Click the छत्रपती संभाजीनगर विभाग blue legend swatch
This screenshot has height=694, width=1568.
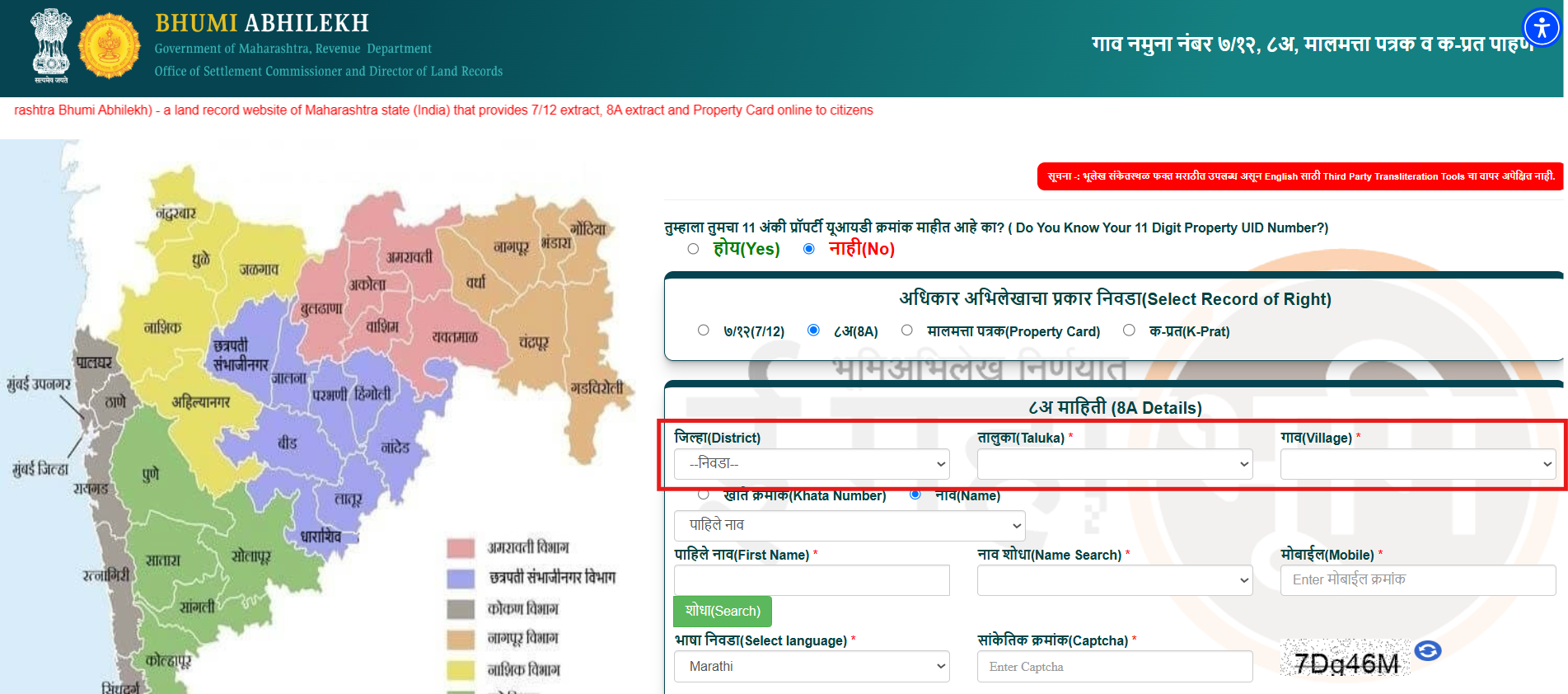tap(461, 579)
